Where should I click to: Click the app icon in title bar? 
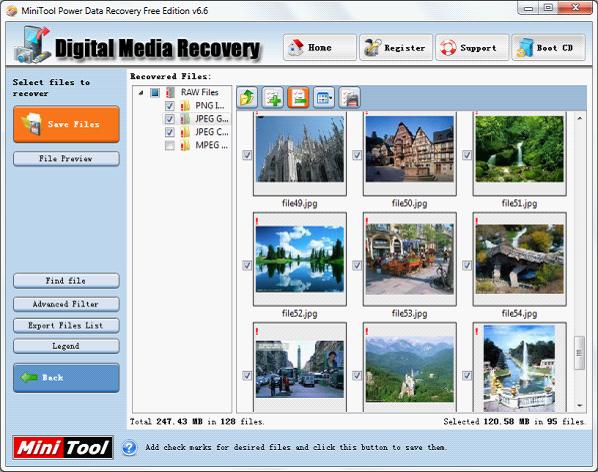[11, 11]
